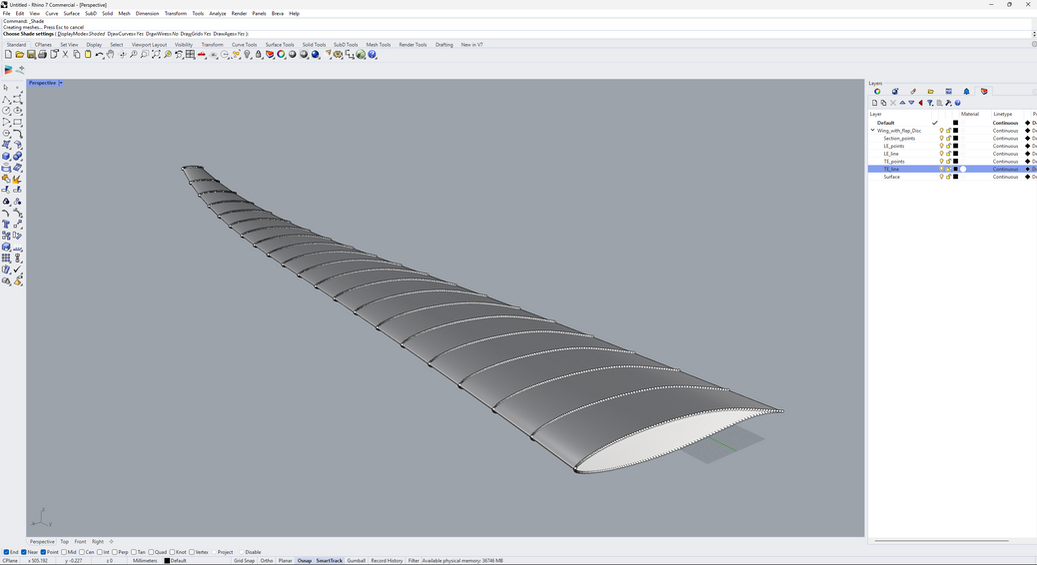Image resolution: width=1037 pixels, height=565 pixels.
Task: Open Layers from the Standard toolbar icon
Action: pos(269,54)
